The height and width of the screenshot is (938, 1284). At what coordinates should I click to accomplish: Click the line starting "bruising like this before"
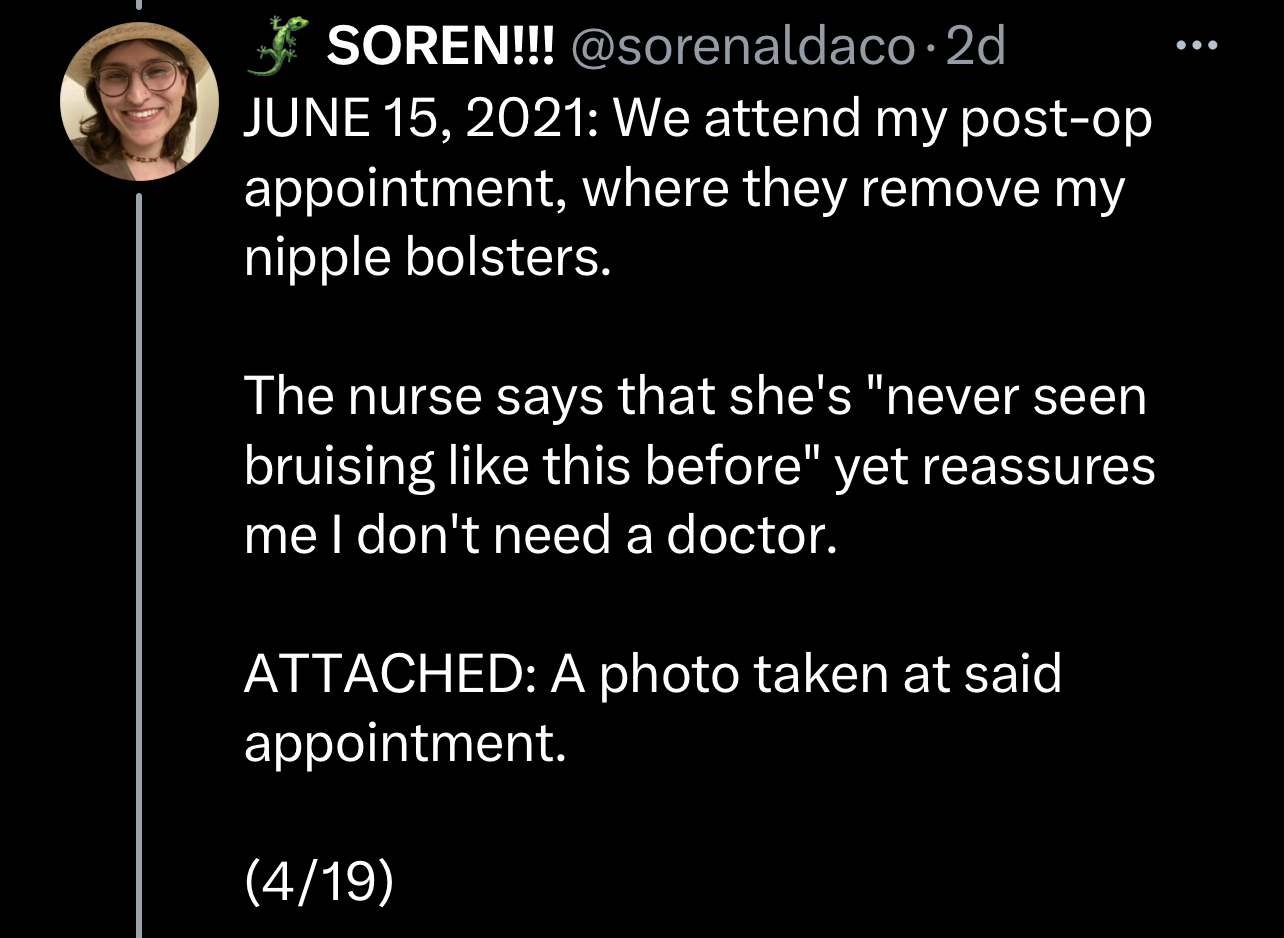[x=700, y=468]
